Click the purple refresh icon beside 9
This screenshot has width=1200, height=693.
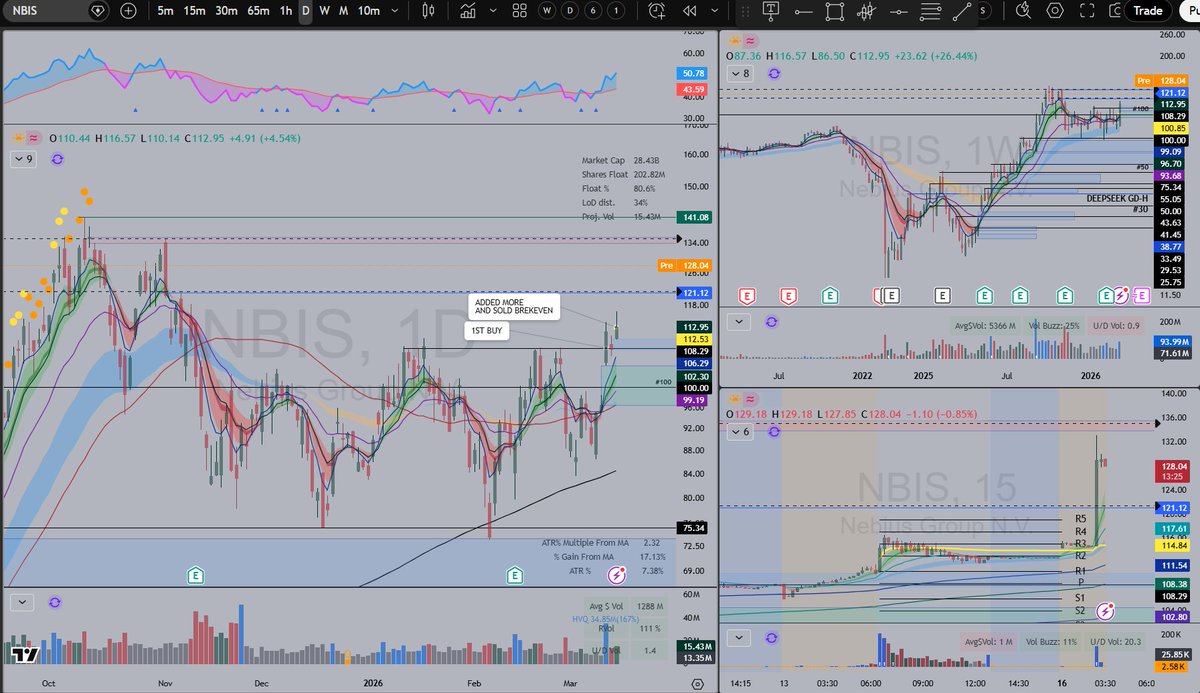click(57, 159)
